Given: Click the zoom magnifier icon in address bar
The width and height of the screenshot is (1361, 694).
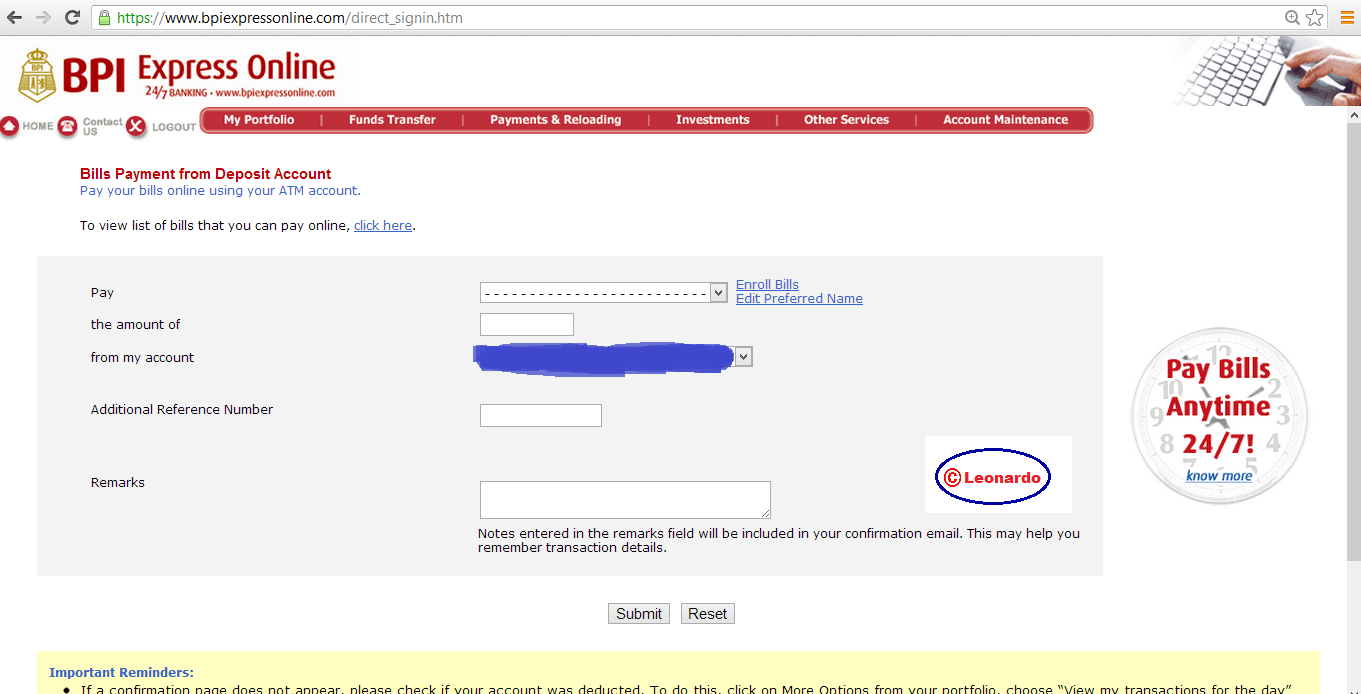Looking at the screenshot, I should pos(1293,18).
